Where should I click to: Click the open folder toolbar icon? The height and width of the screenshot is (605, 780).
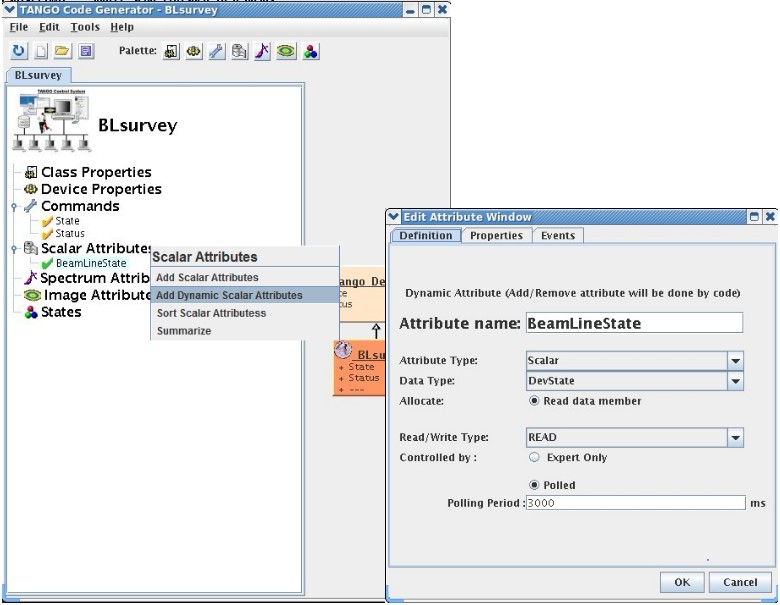point(62,51)
